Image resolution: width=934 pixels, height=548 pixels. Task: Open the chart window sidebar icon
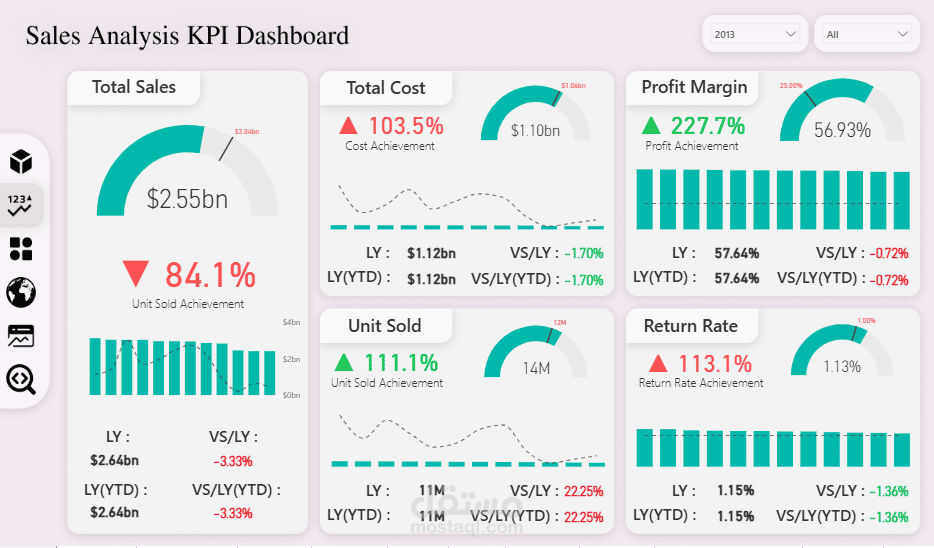pyautogui.click(x=21, y=336)
